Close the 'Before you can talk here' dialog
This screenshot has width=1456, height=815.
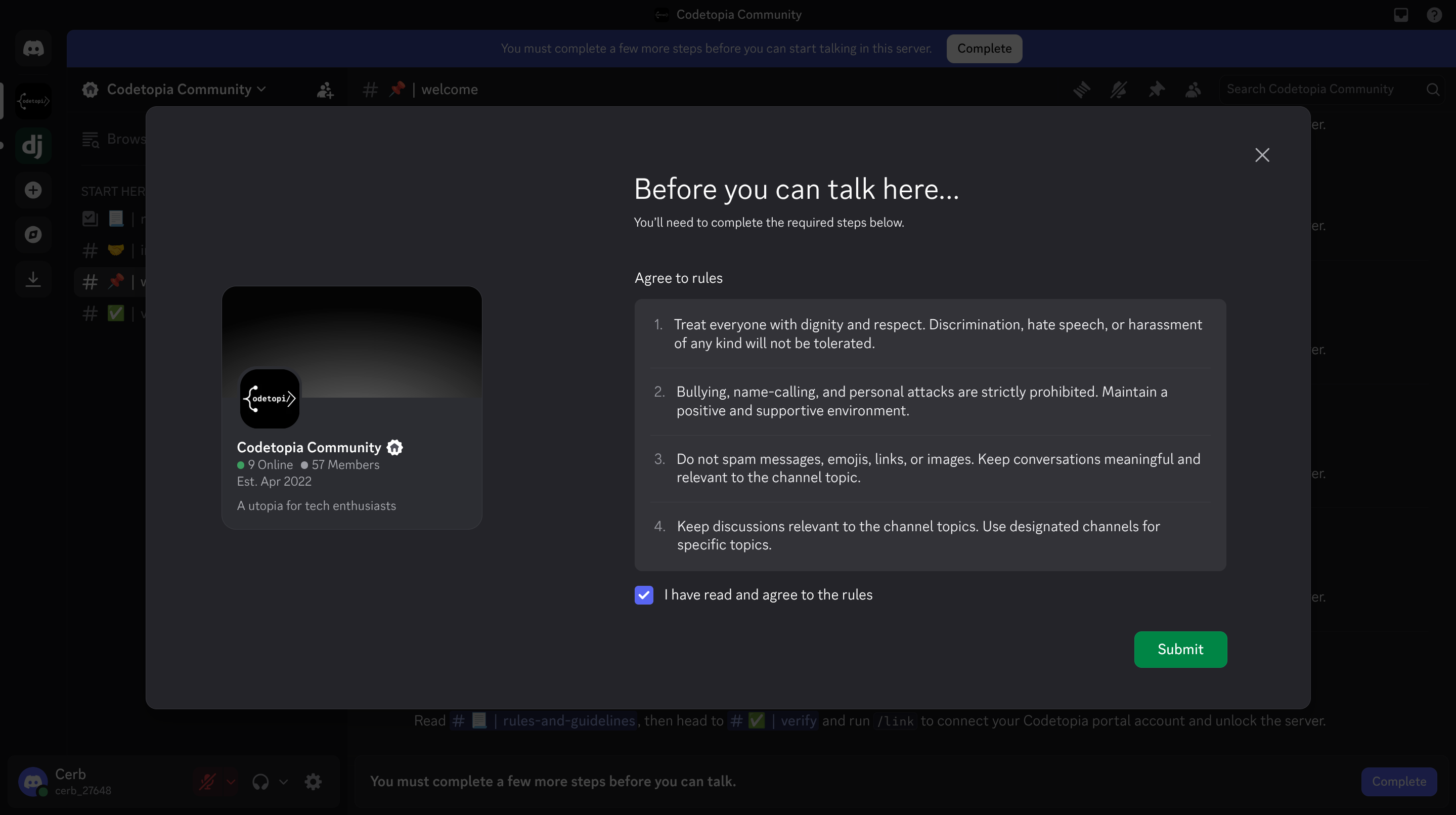click(1262, 155)
